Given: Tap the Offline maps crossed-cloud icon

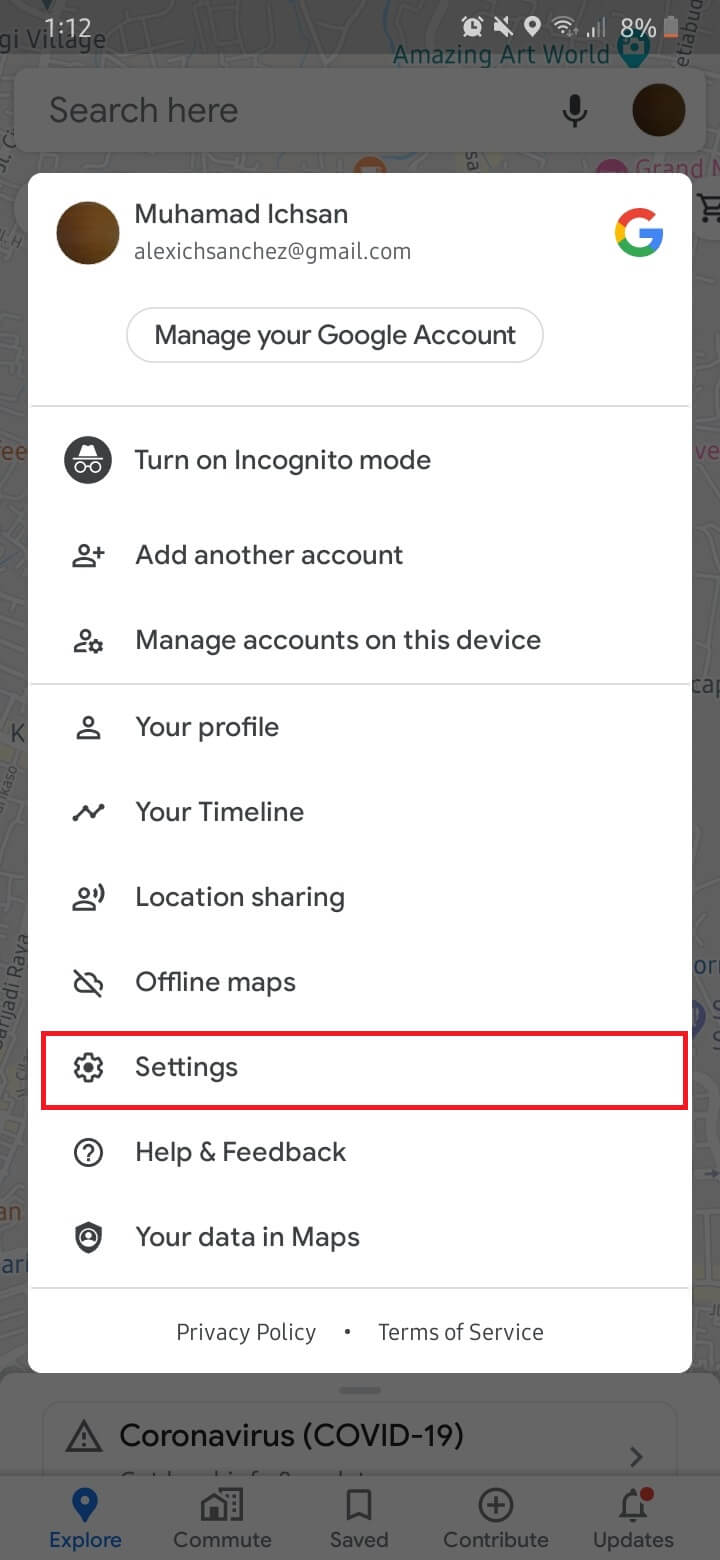Looking at the screenshot, I should [x=88, y=983].
